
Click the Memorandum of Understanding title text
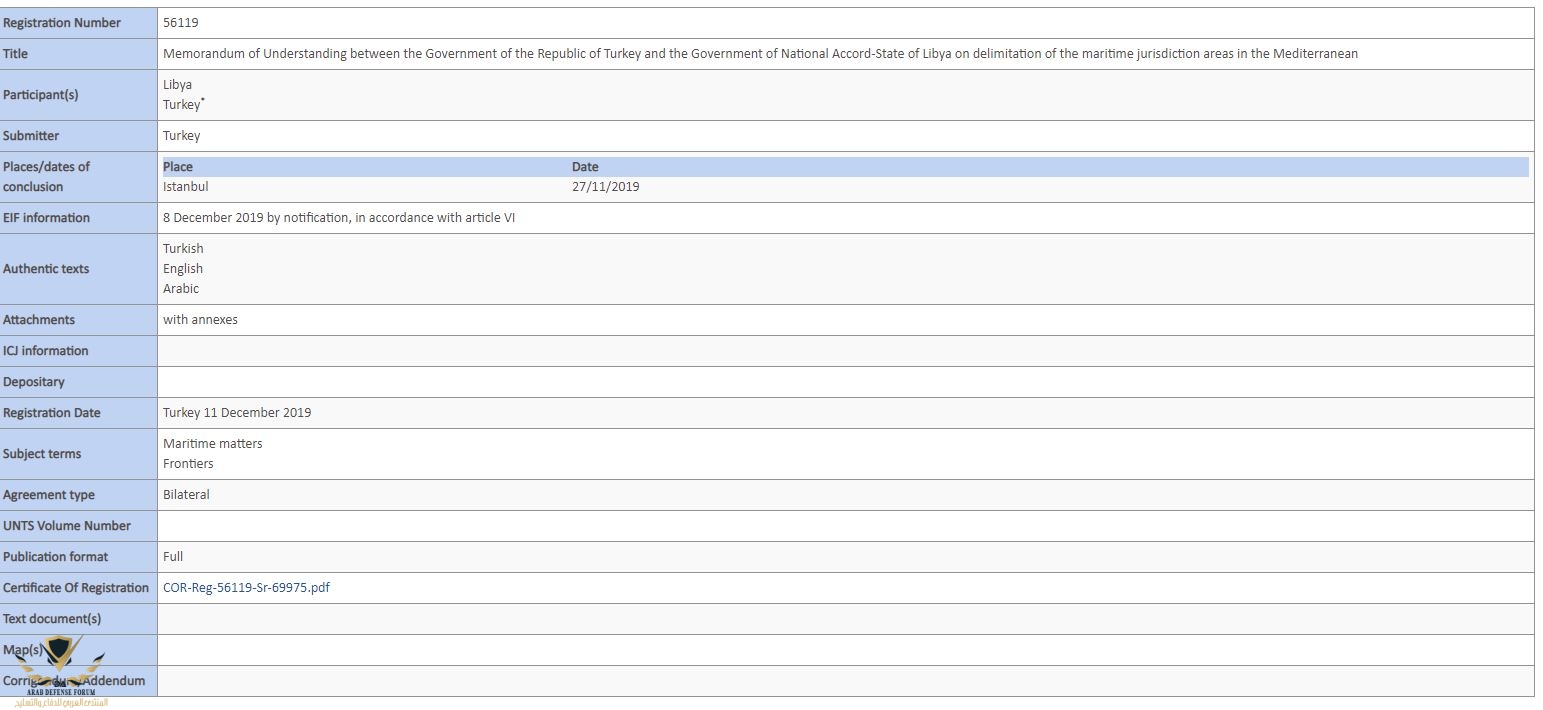[760, 54]
